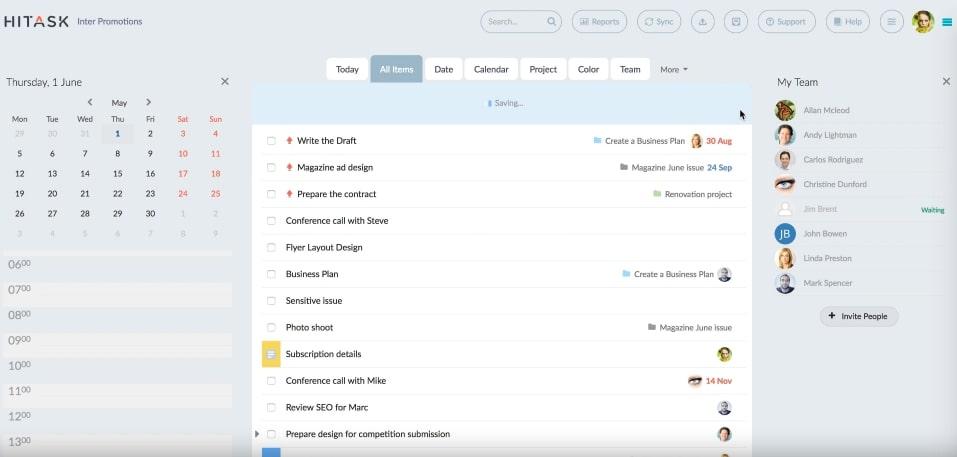Screen dimensions: 957x457
Task: Open the list menu icon button
Action: [892, 21]
